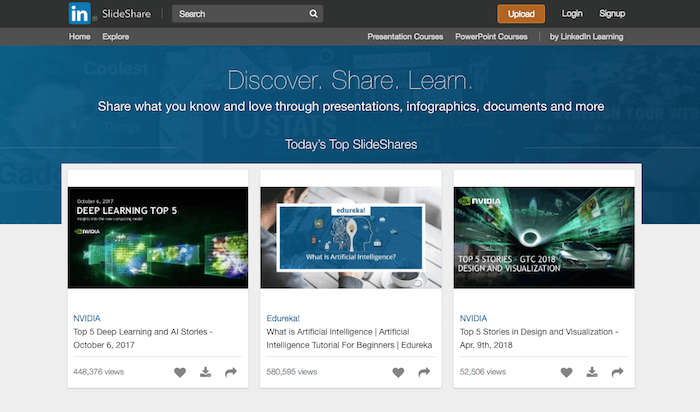Open the Deep Learning Top 5 thumbnail
The image size is (700, 412).
(158, 237)
